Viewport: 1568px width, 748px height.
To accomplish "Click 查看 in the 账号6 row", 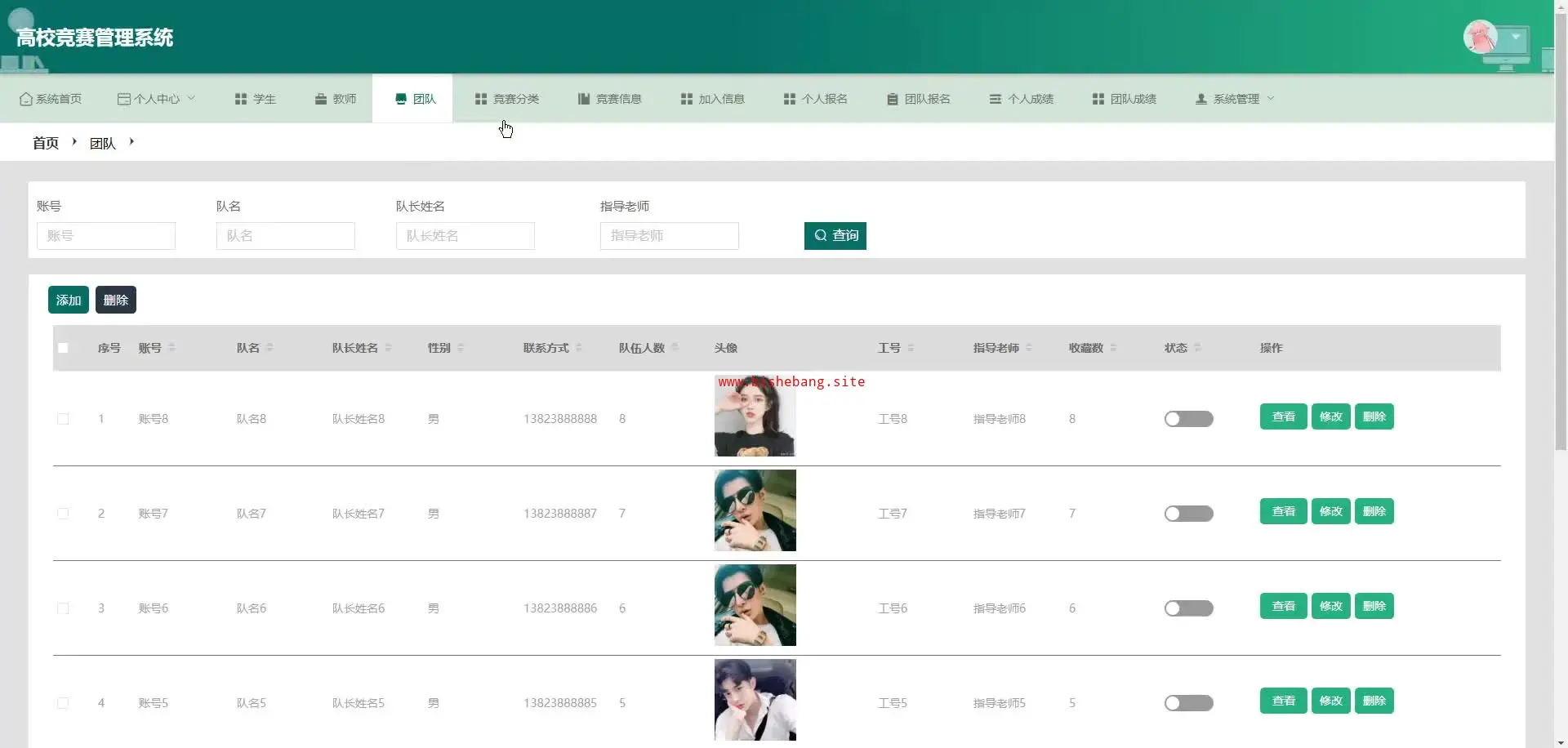I will coord(1284,606).
